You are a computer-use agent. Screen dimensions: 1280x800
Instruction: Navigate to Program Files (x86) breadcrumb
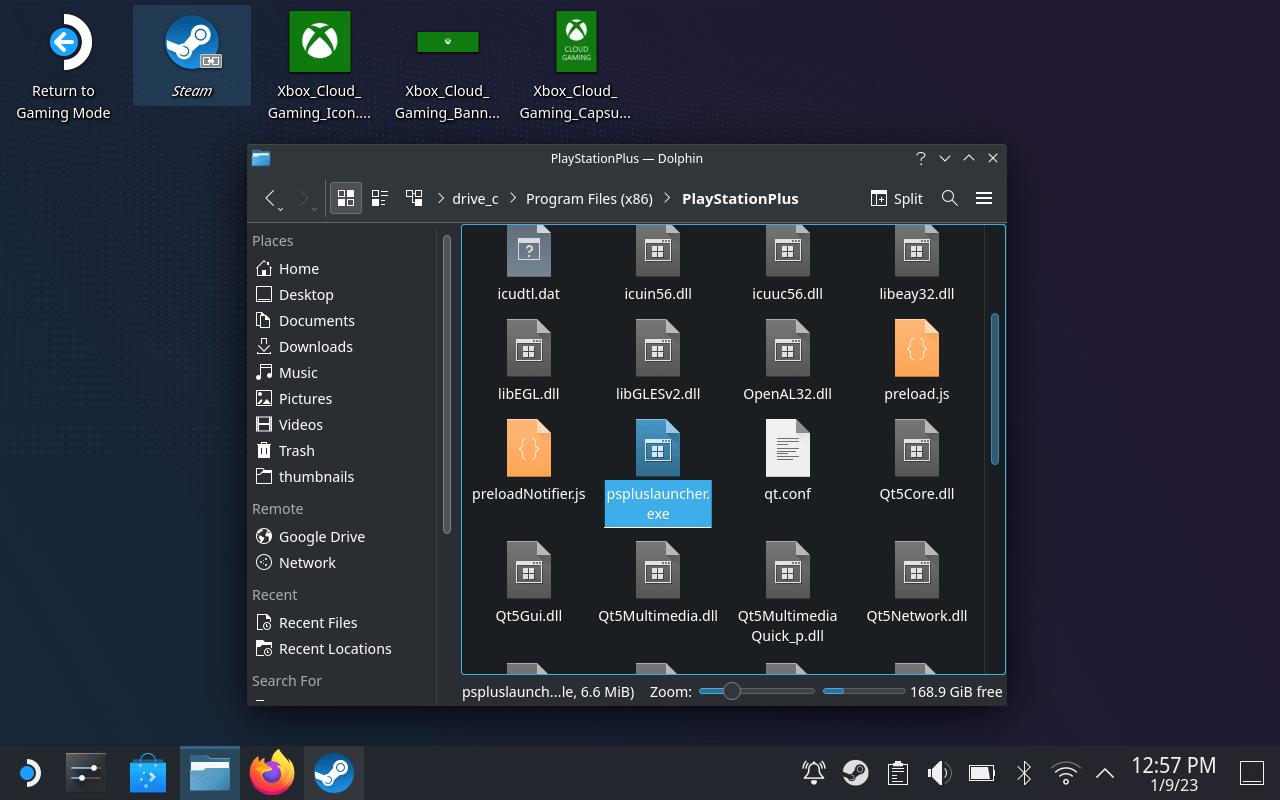(589, 198)
